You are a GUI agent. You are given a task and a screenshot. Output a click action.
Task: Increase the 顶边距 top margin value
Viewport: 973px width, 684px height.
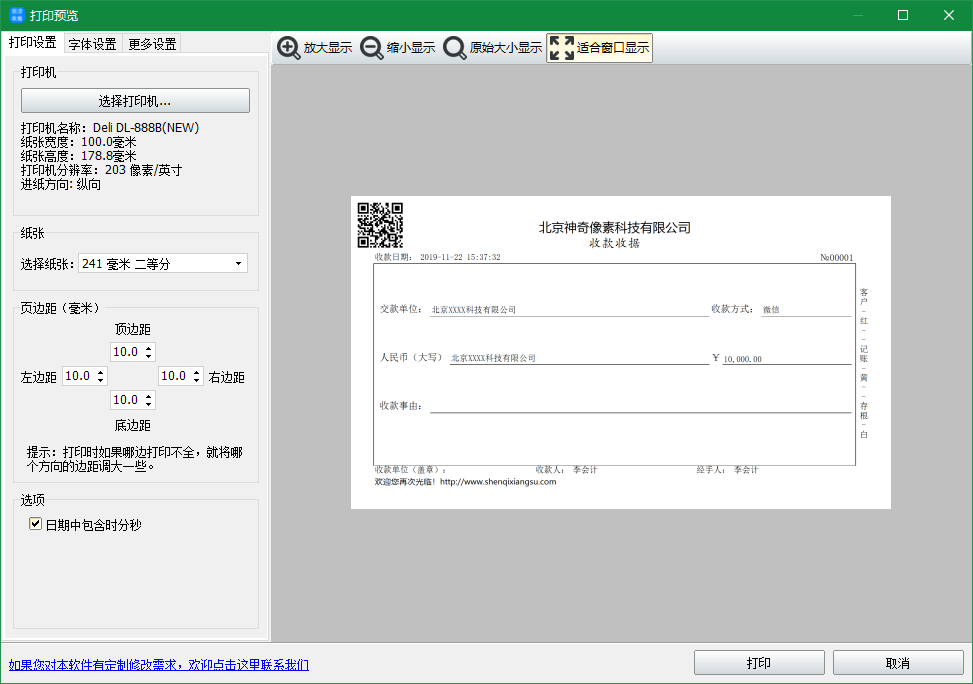149,348
